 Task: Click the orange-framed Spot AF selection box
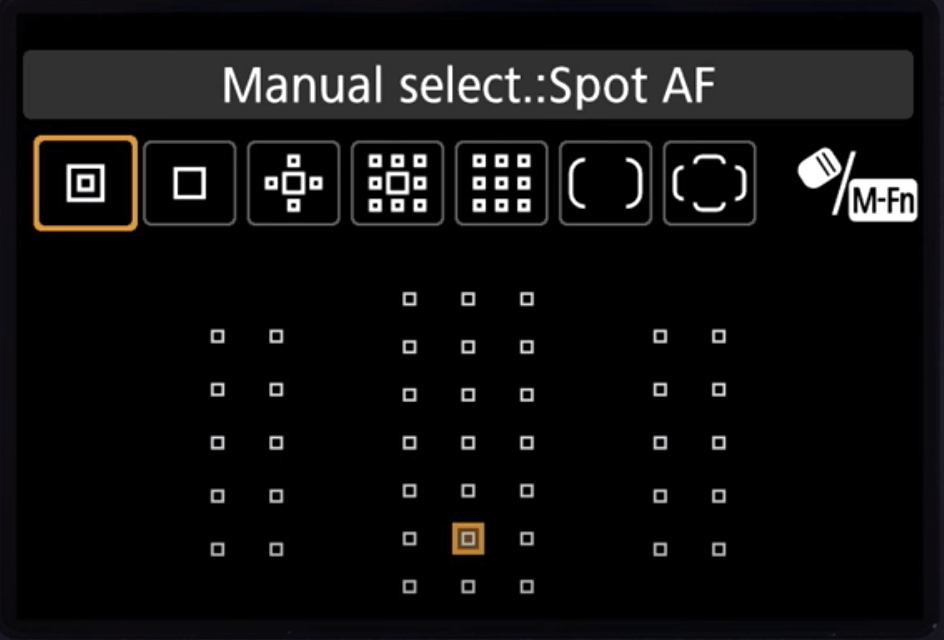click(x=85, y=184)
